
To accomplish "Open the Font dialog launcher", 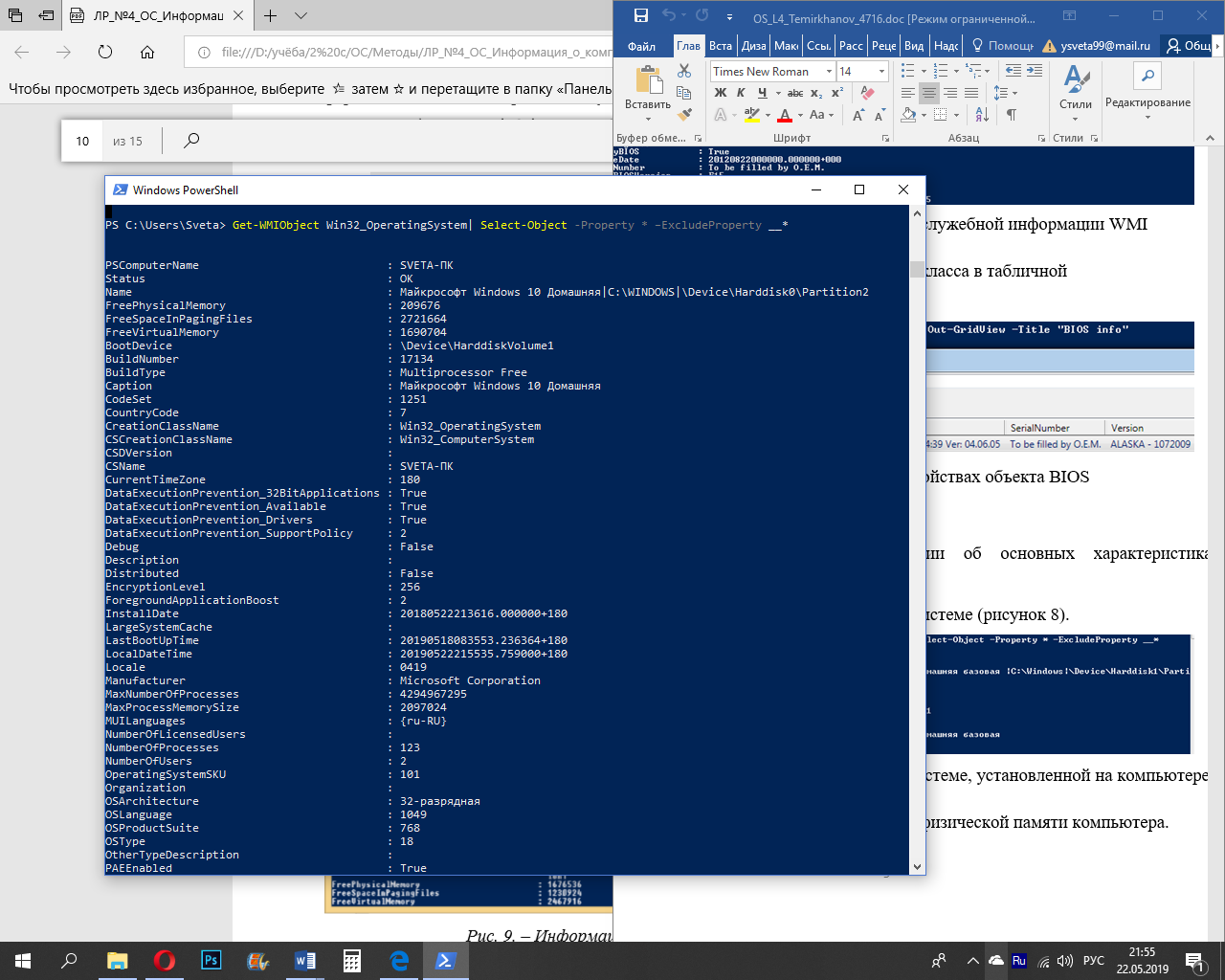I will click(x=886, y=139).
